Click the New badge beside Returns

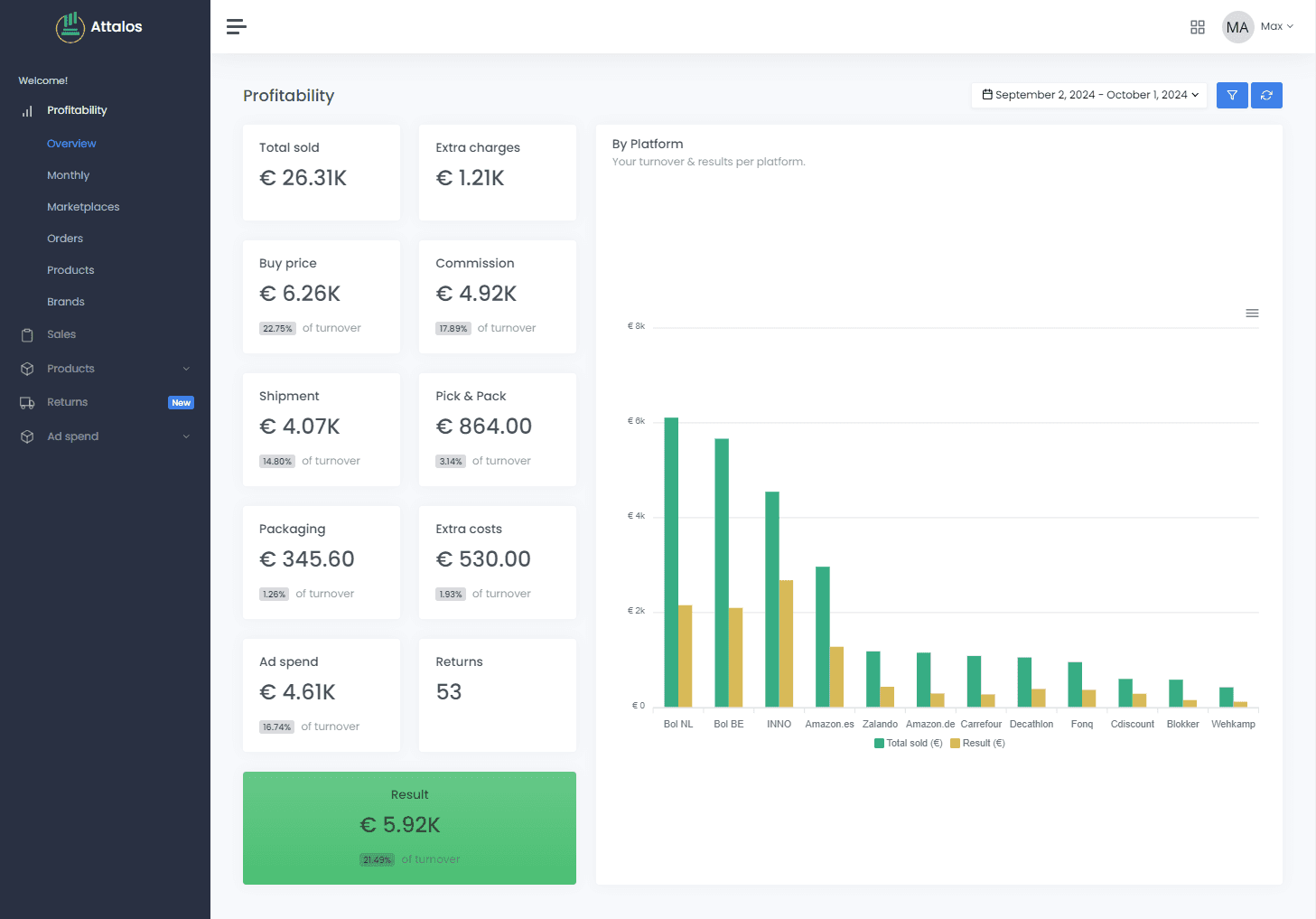pyautogui.click(x=181, y=403)
